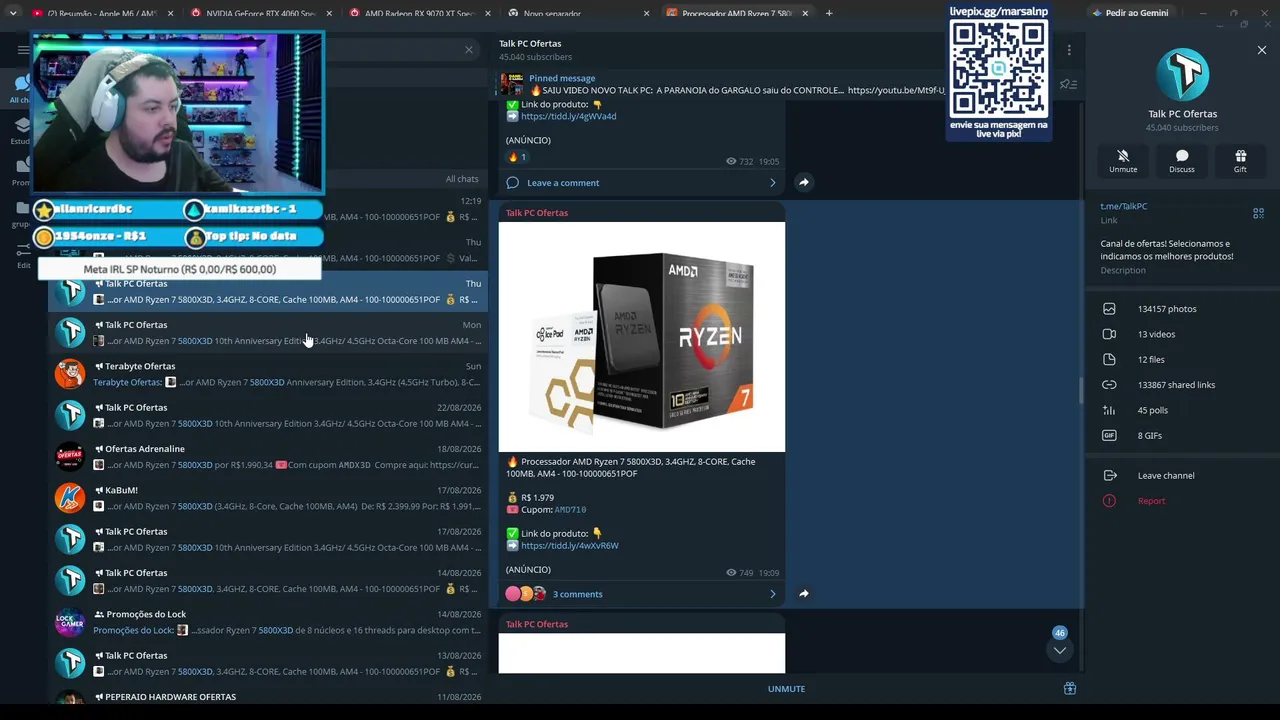
Task: Open the 13 videos media list
Action: tap(1181, 334)
